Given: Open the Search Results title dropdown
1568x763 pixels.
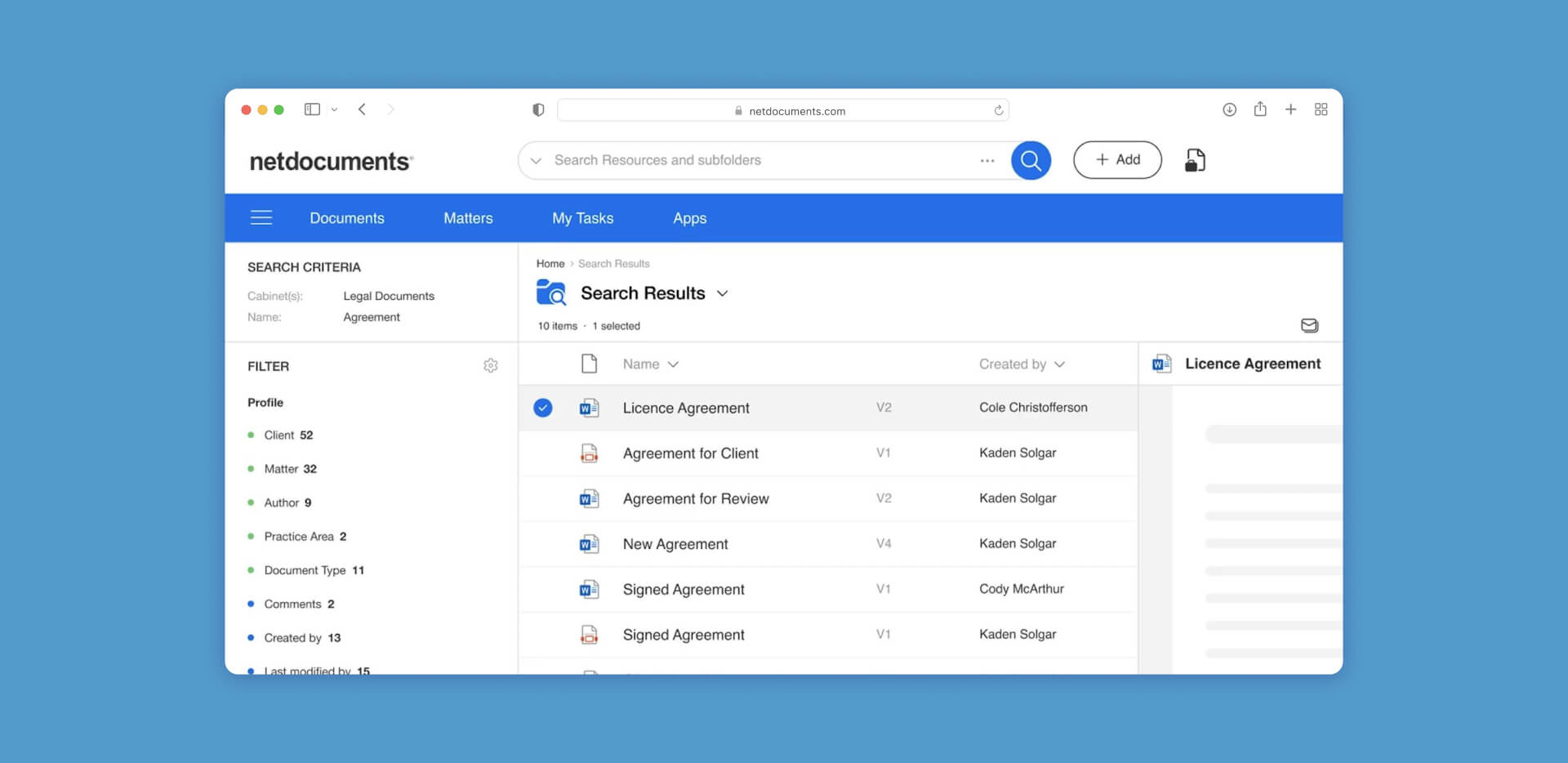Looking at the screenshot, I should [722, 293].
